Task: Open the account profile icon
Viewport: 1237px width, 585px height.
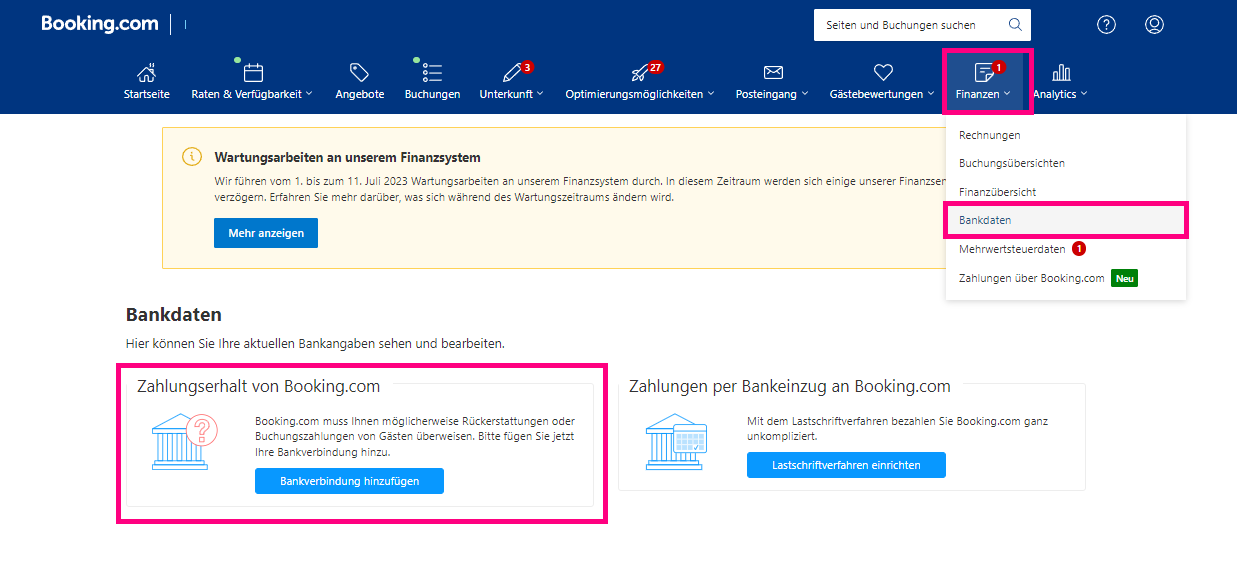Action: (x=1154, y=25)
